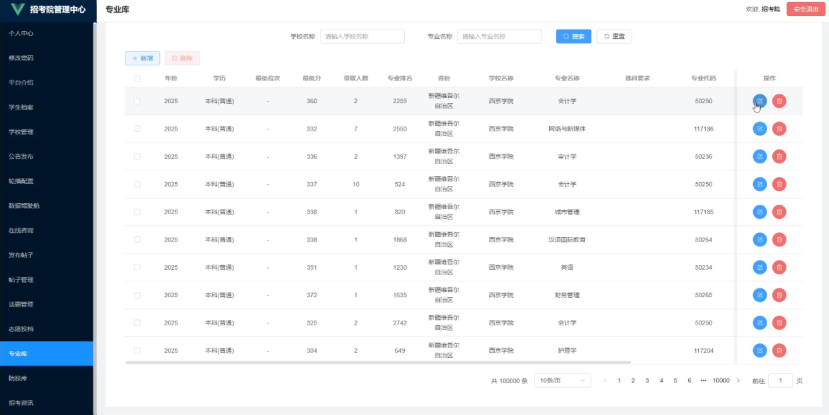Edit the row with lowest score 325
The height and width of the screenshot is (415, 829).
759,322
